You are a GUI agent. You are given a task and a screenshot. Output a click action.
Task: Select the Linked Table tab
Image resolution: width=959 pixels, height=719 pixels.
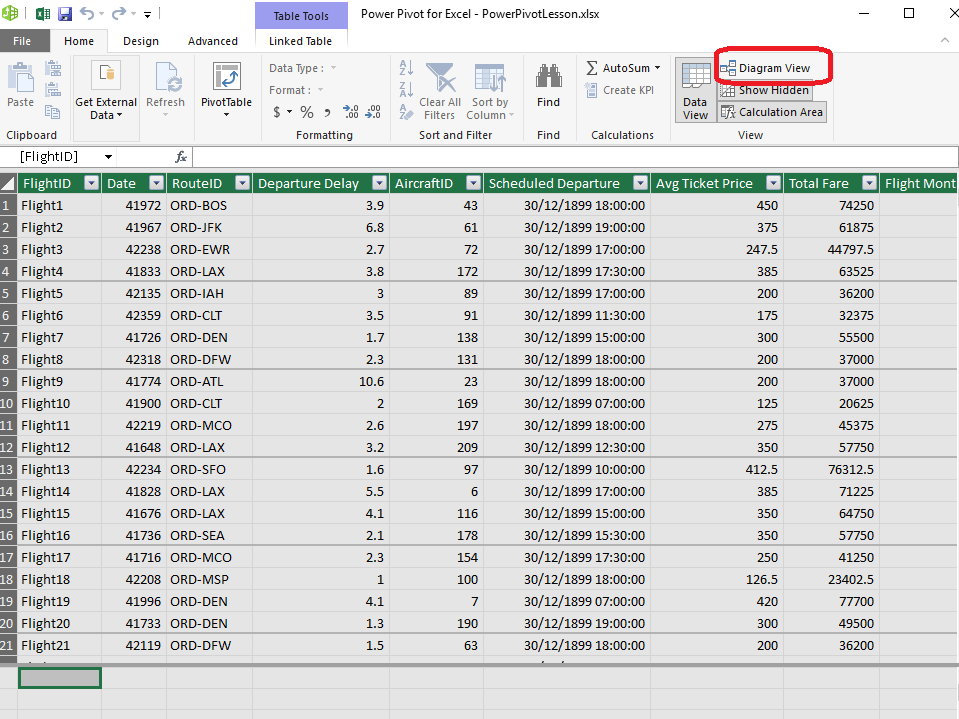[300, 41]
